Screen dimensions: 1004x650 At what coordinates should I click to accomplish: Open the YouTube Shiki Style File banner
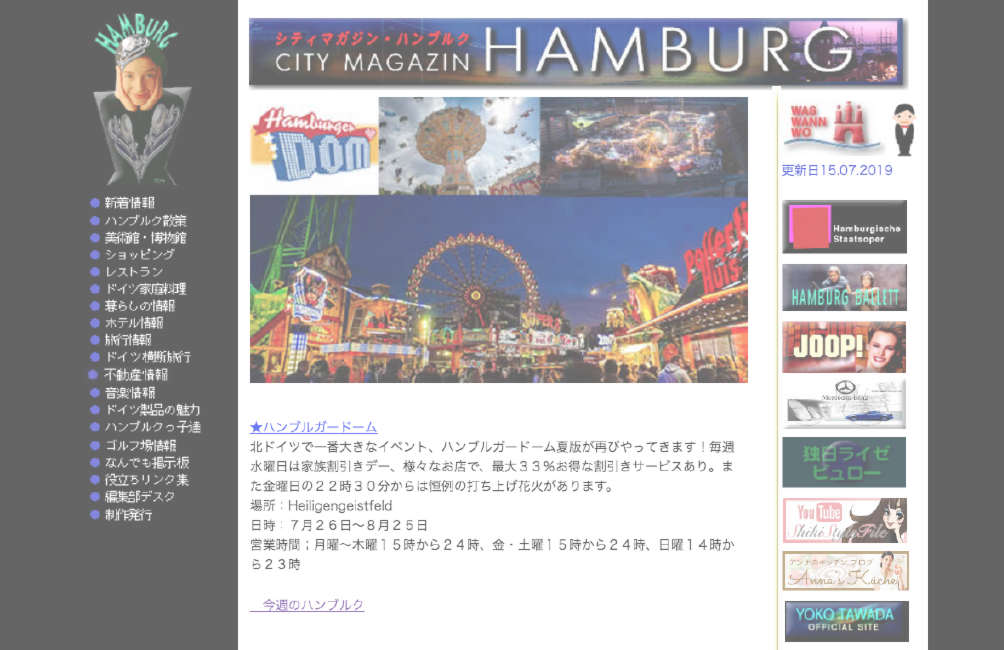coord(844,520)
